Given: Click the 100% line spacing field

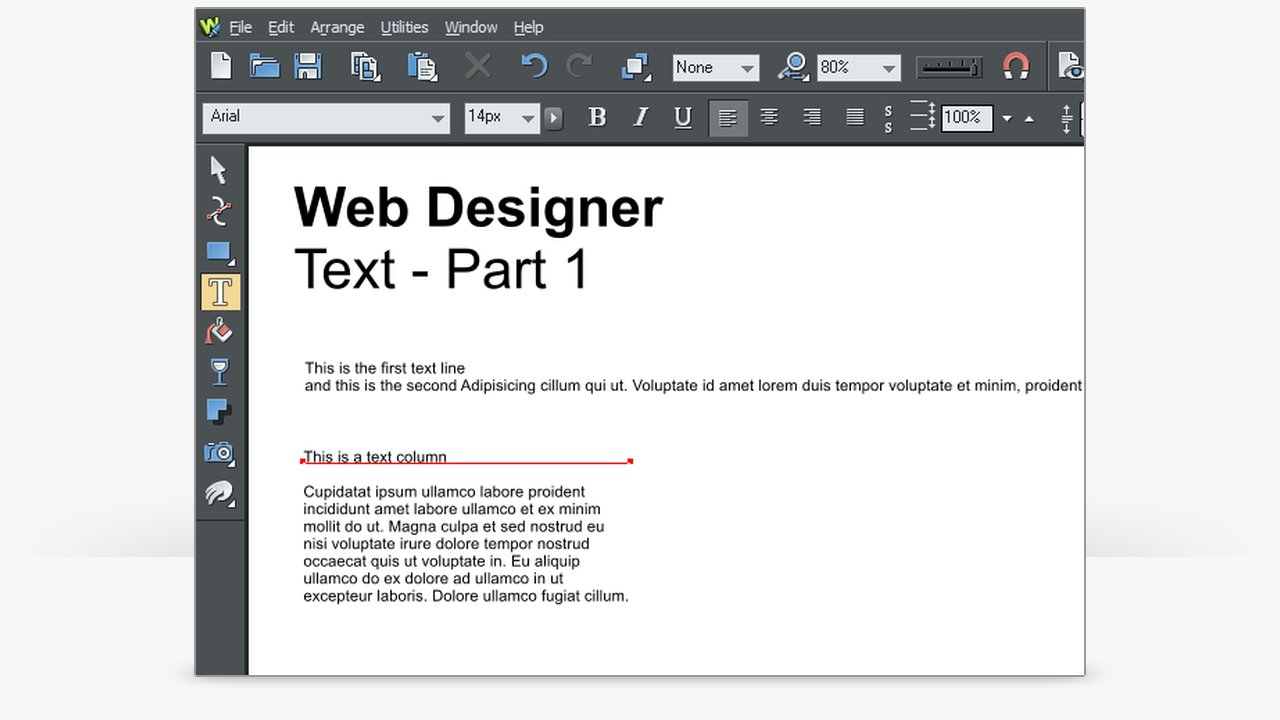Looking at the screenshot, I should (x=966, y=117).
